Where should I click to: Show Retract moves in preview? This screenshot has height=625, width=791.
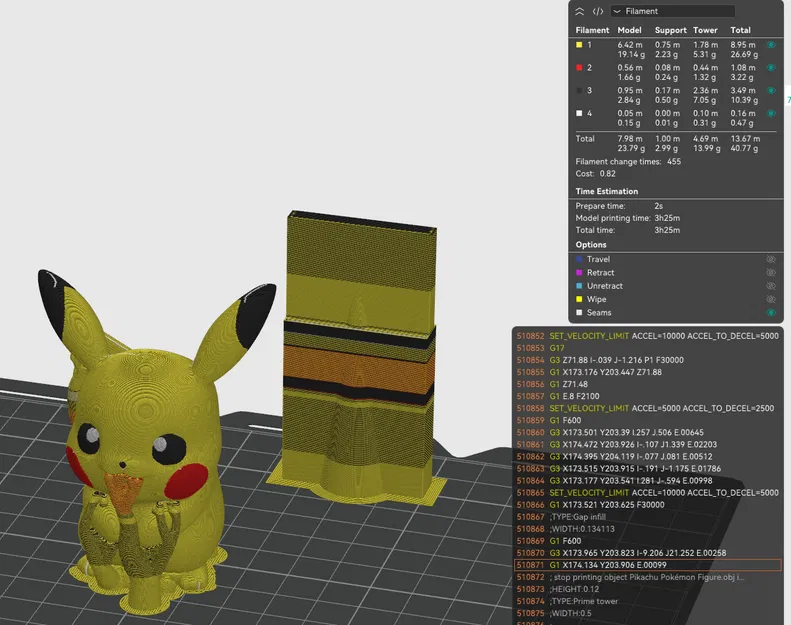771,272
